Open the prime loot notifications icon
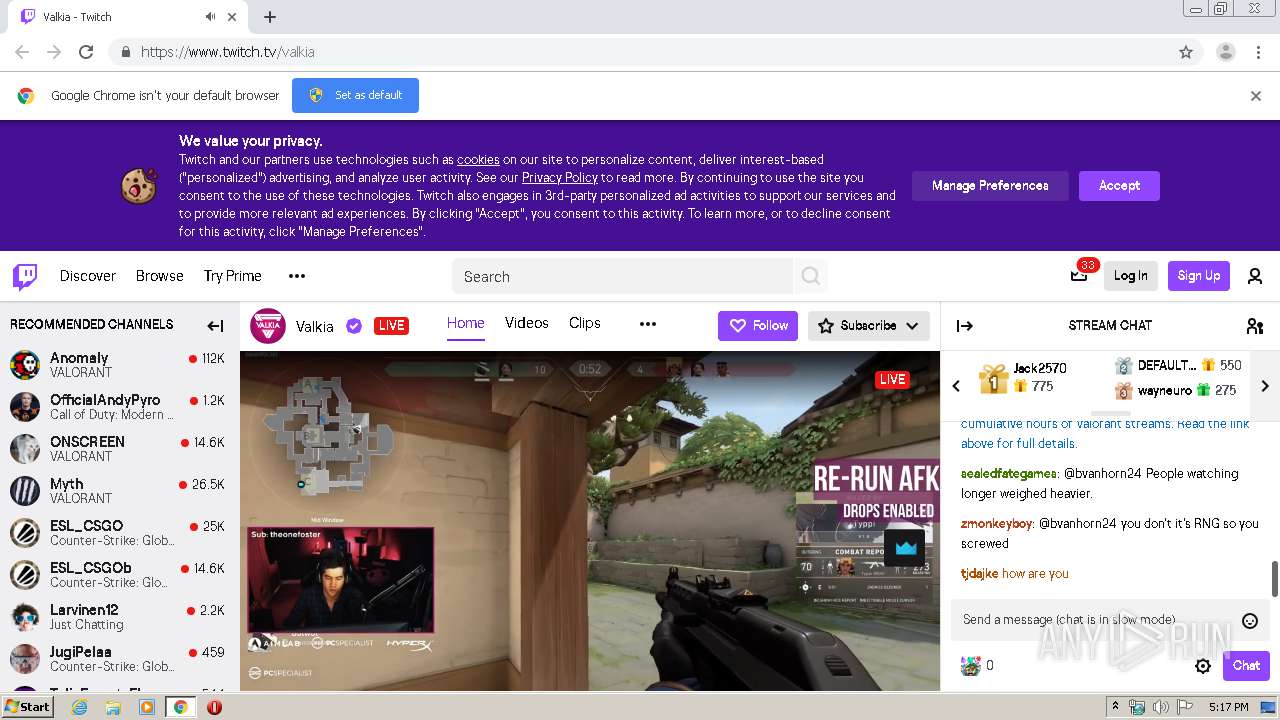The image size is (1280, 720). click(1079, 276)
